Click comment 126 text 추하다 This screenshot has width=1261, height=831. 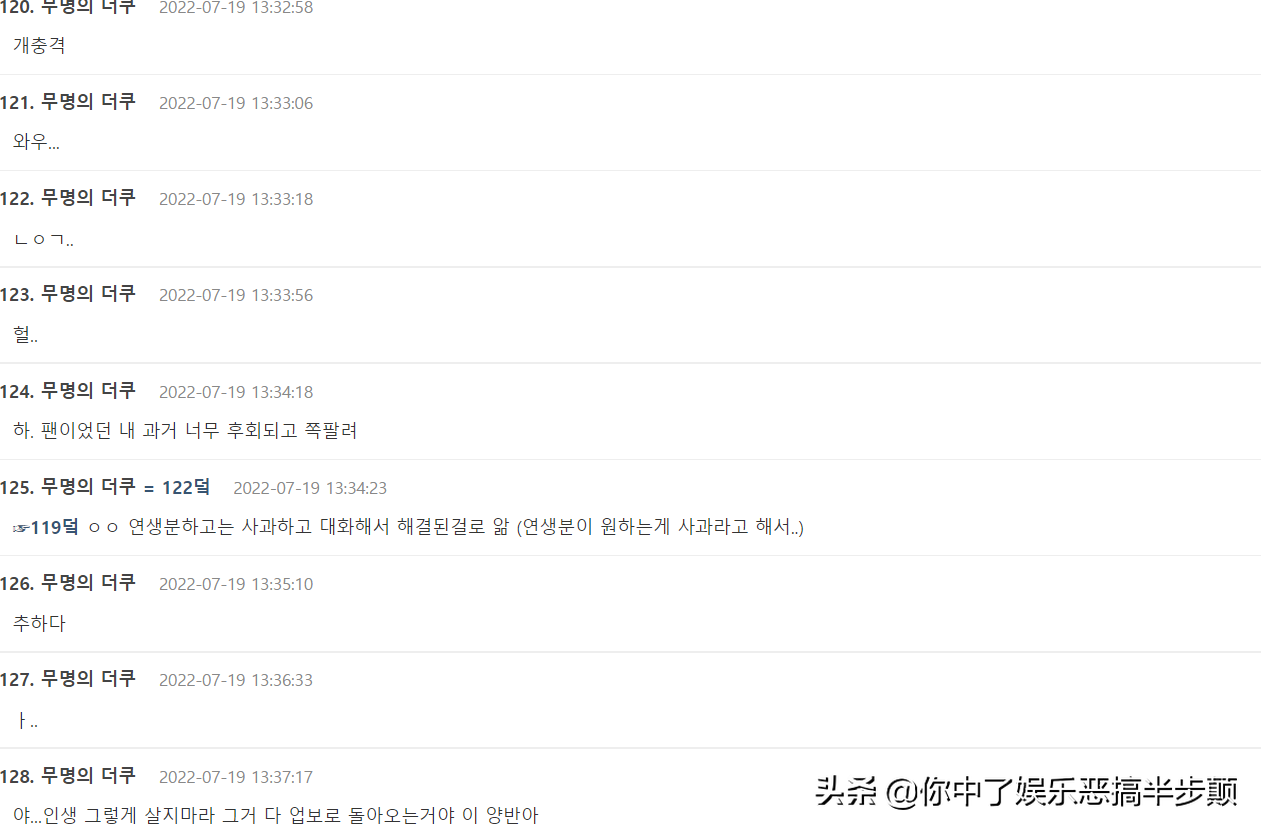tap(39, 623)
